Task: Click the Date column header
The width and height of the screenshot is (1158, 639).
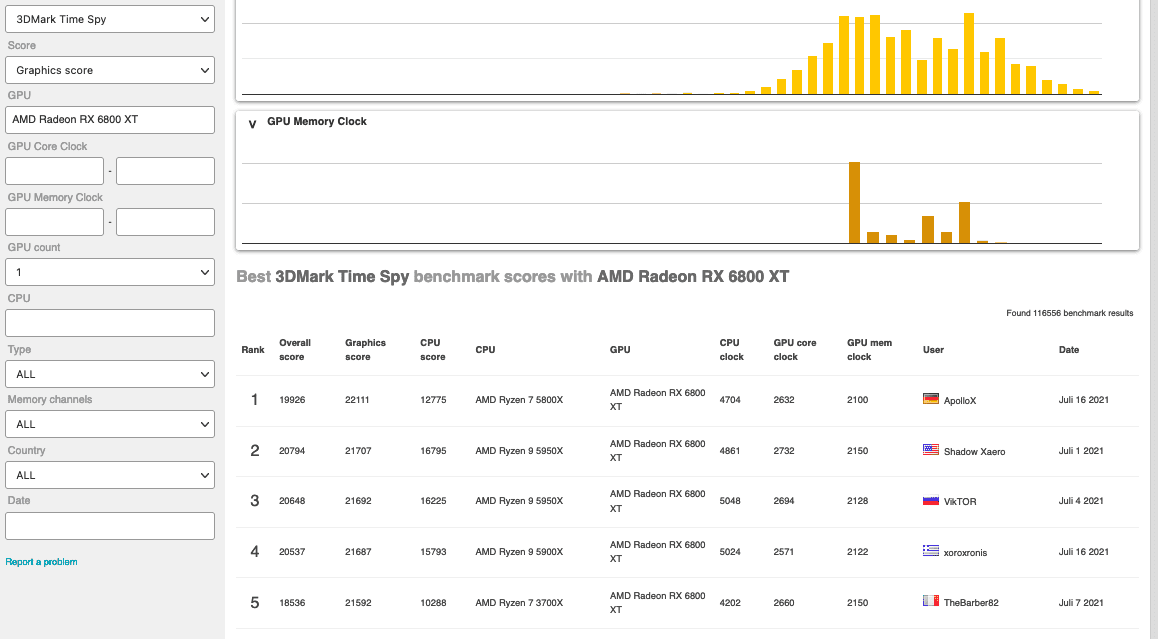Action: (x=1069, y=349)
